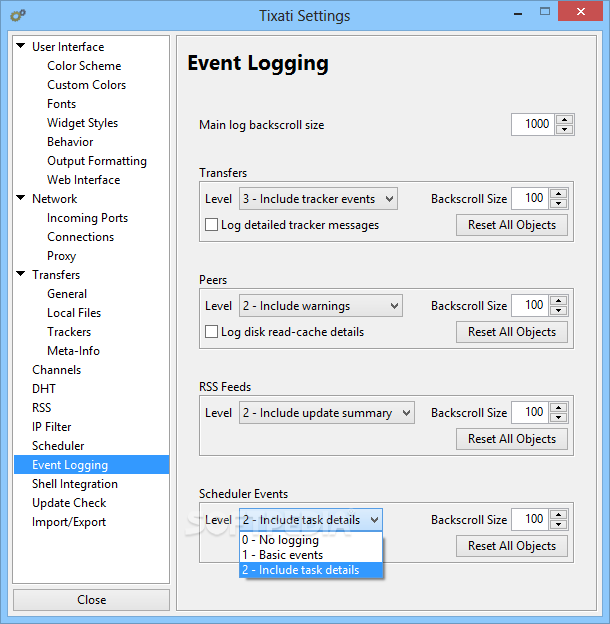The height and width of the screenshot is (624, 610).
Task: Collapse the Network tree section
Action: pos(21,198)
